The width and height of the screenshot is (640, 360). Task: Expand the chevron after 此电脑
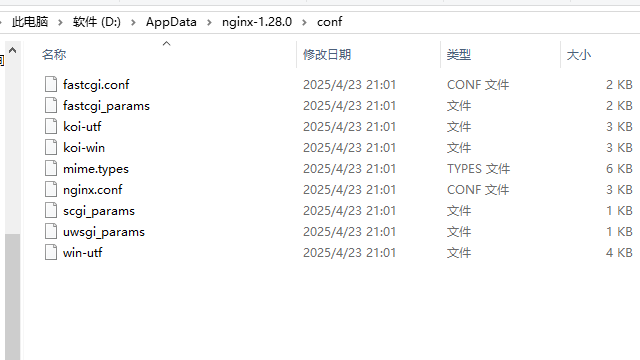click(60, 22)
